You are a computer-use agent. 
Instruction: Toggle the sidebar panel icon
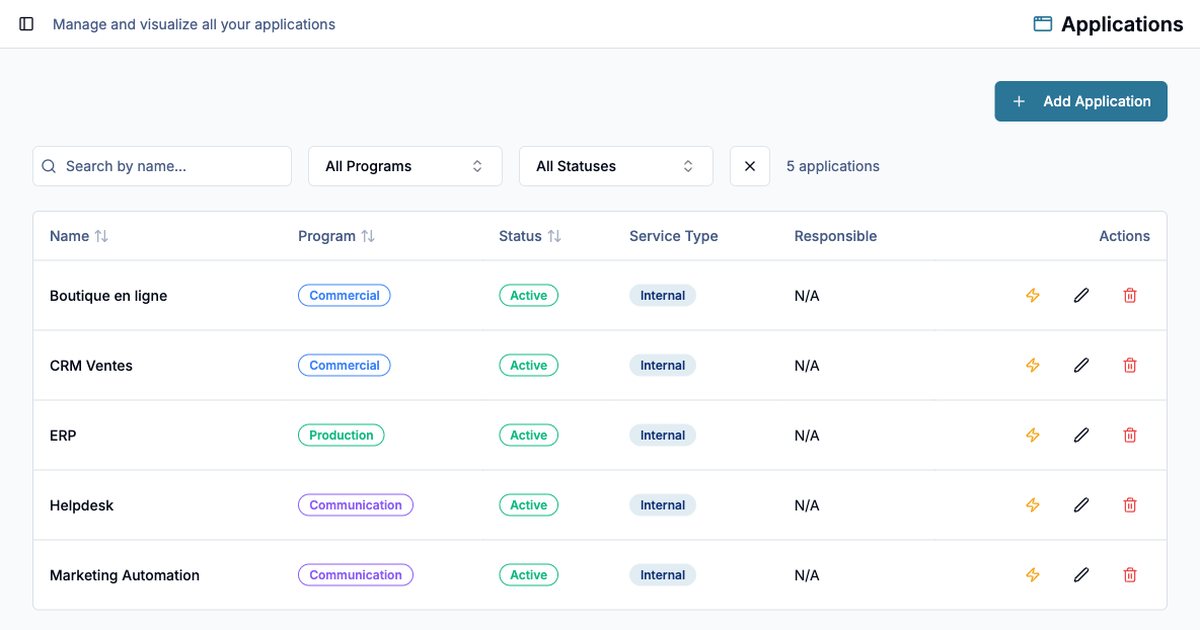27,24
